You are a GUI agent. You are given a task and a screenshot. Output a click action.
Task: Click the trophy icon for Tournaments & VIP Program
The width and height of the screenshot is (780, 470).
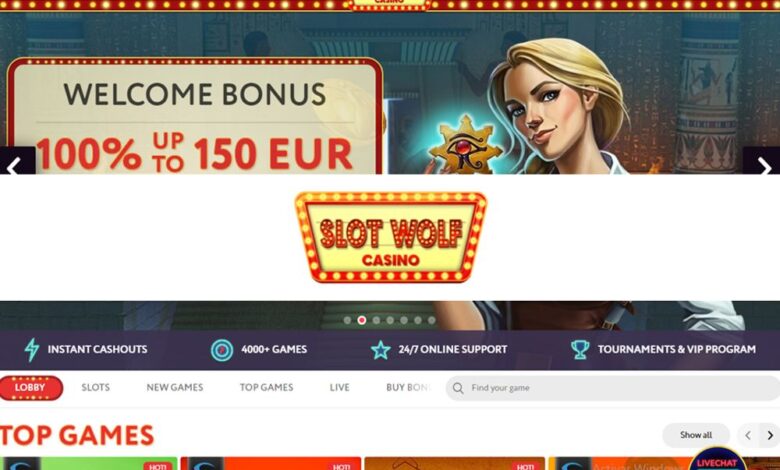pyautogui.click(x=580, y=350)
